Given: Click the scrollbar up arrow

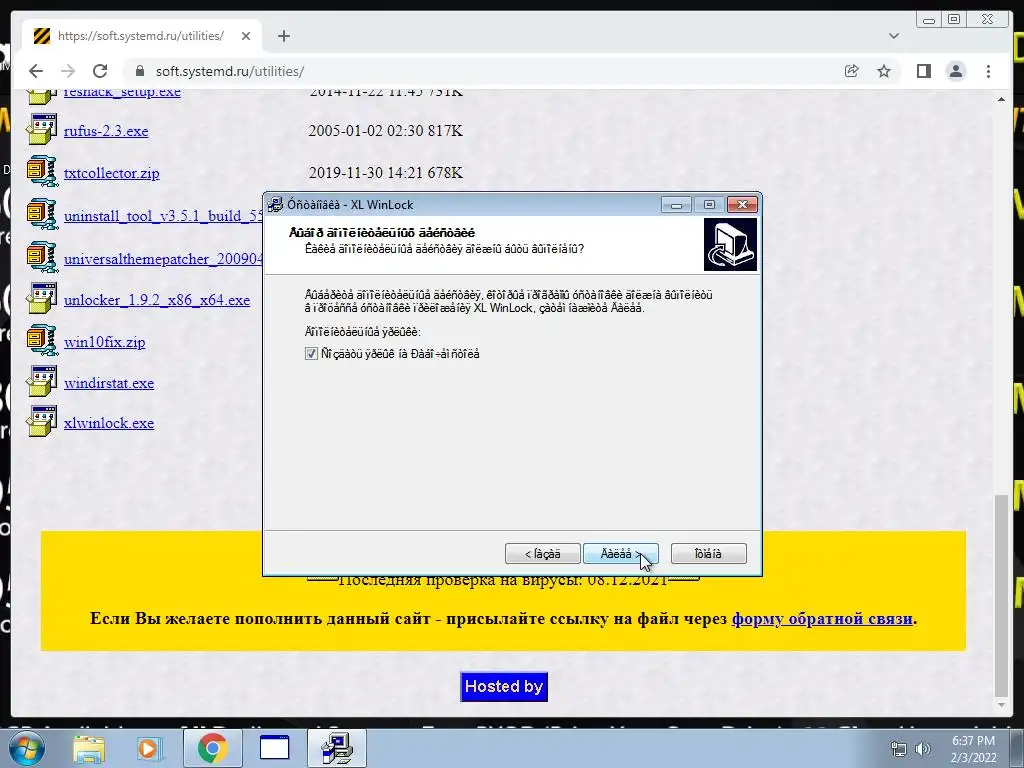Looking at the screenshot, I should (x=1001, y=99).
